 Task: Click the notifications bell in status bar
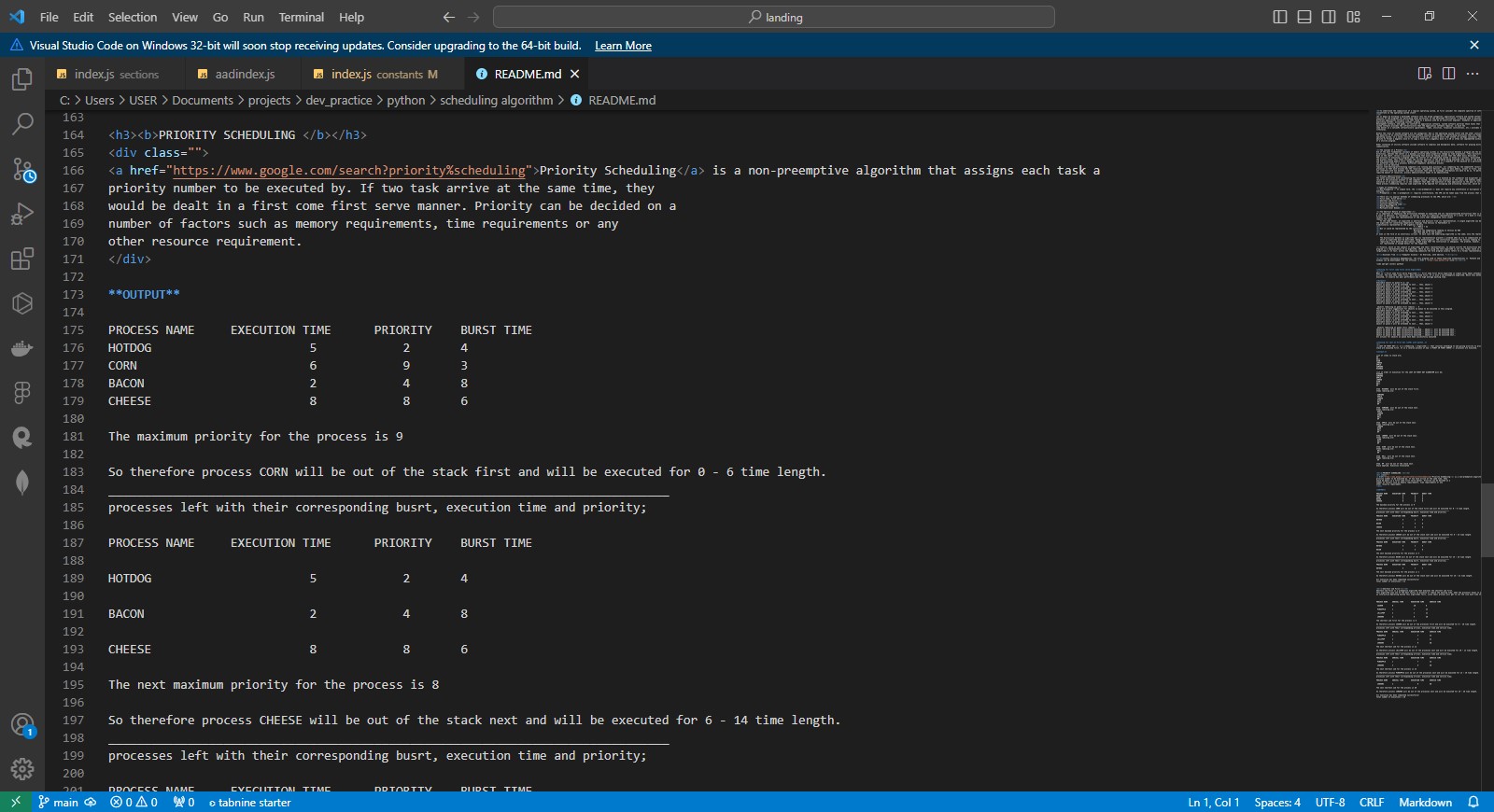[x=1473, y=802]
